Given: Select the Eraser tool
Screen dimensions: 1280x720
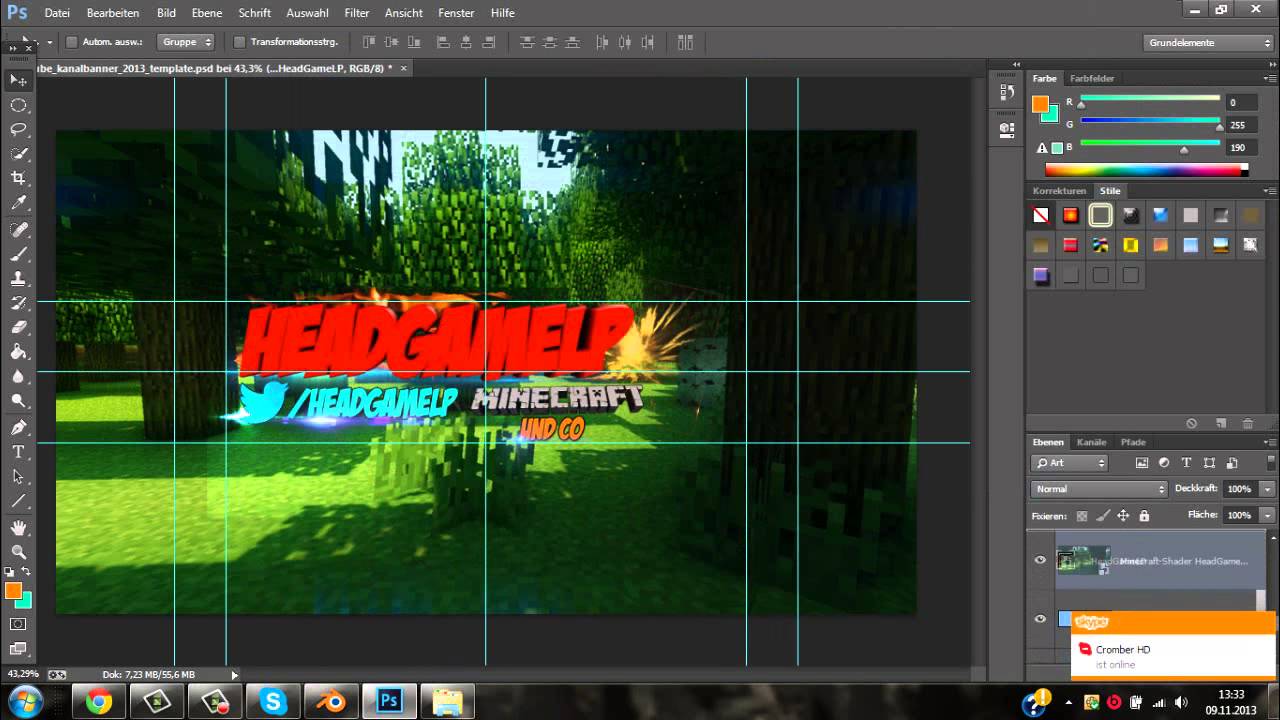Looking at the screenshot, I should tap(18, 327).
